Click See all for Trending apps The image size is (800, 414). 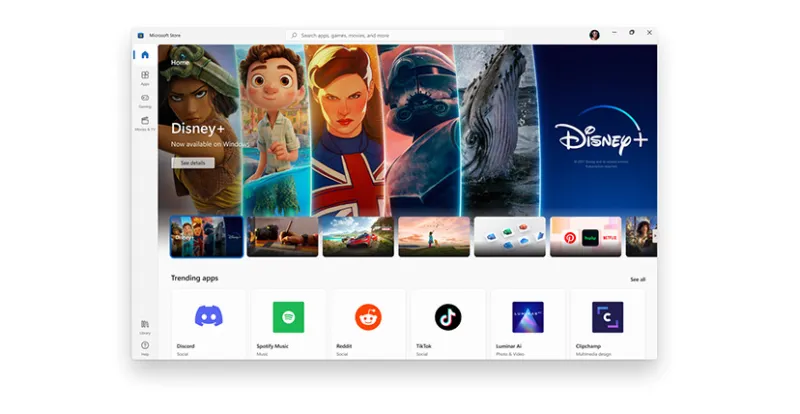(x=638, y=279)
